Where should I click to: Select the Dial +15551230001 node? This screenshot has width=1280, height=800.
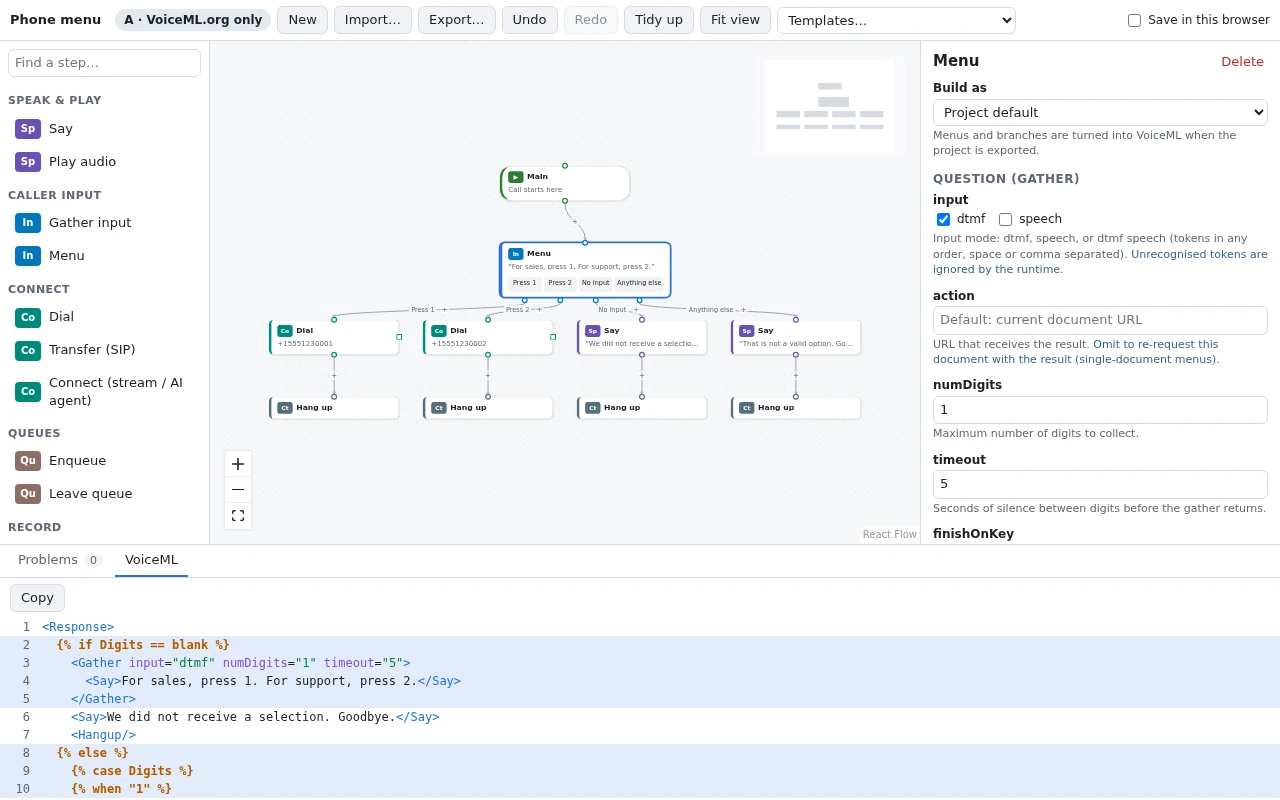(334, 337)
